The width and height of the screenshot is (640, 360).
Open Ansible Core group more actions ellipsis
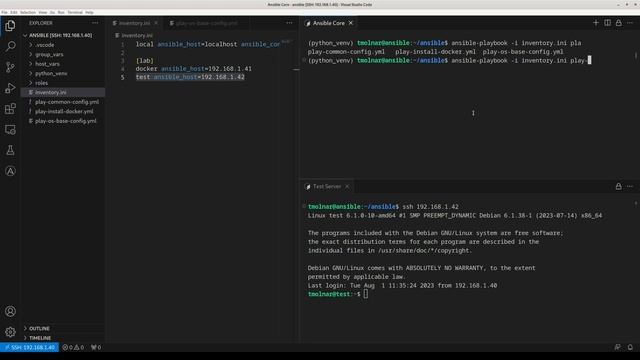(x=630, y=23)
